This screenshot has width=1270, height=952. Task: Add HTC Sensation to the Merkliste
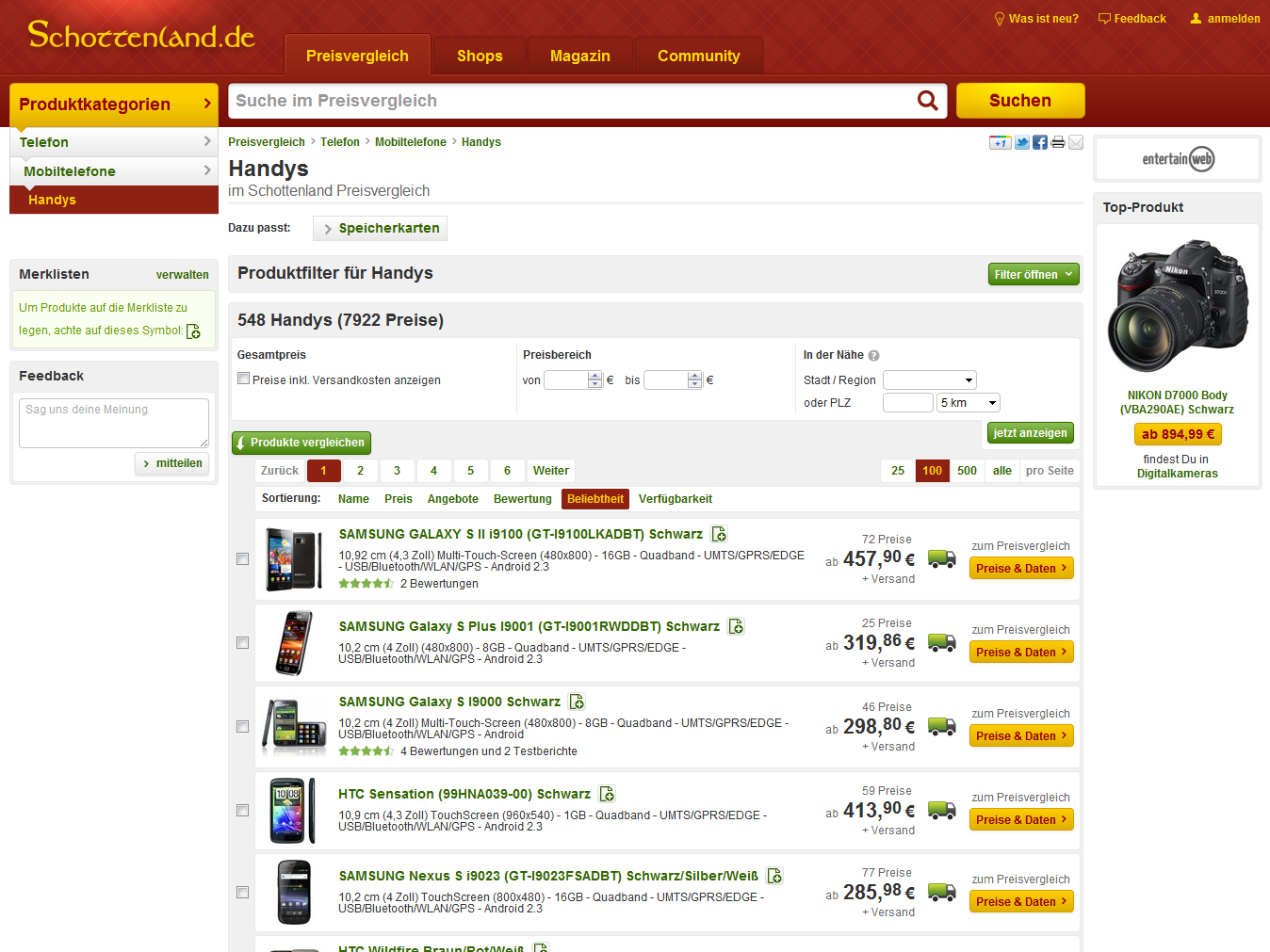[x=607, y=794]
